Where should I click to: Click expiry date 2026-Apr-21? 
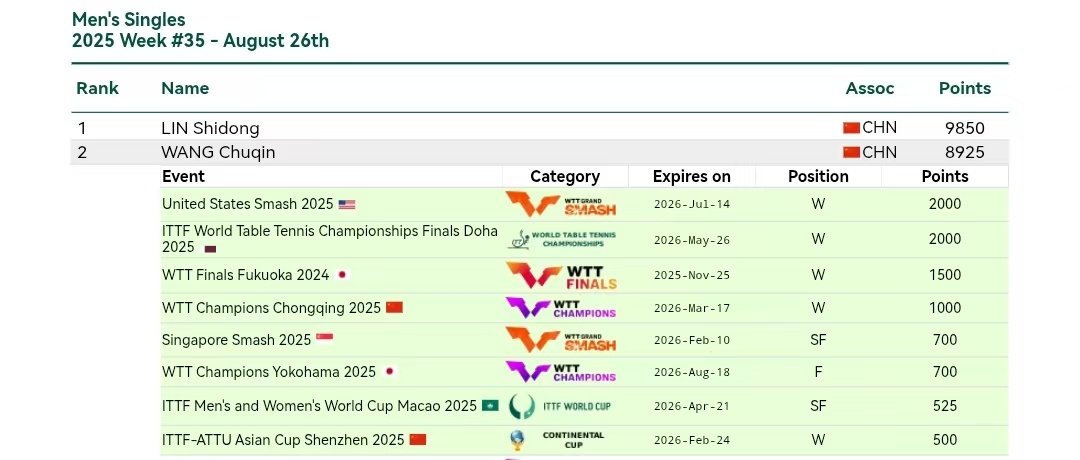[x=692, y=406]
